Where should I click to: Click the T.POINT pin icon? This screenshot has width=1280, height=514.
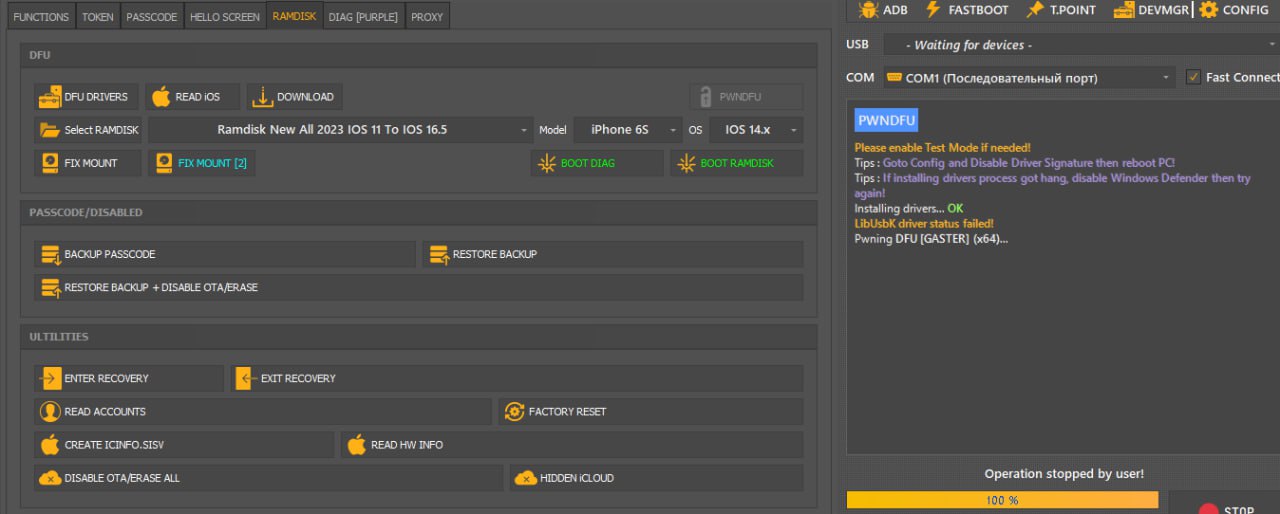click(1035, 10)
